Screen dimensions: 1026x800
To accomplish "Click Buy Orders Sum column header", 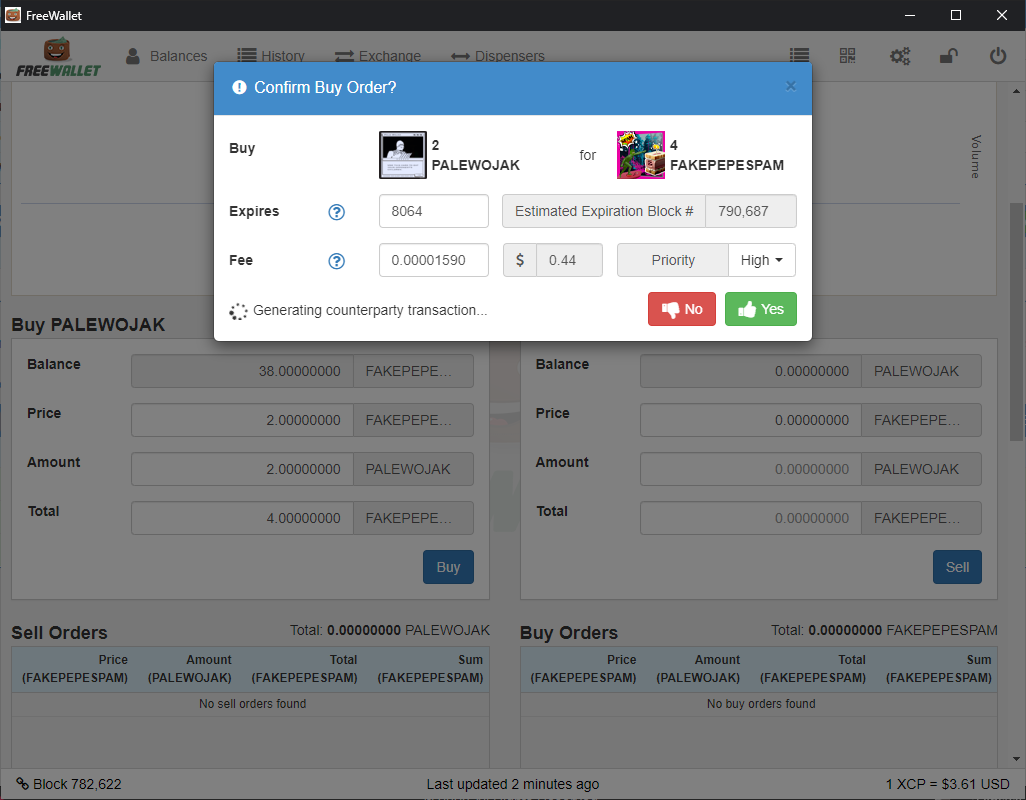I will [x=938, y=669].
